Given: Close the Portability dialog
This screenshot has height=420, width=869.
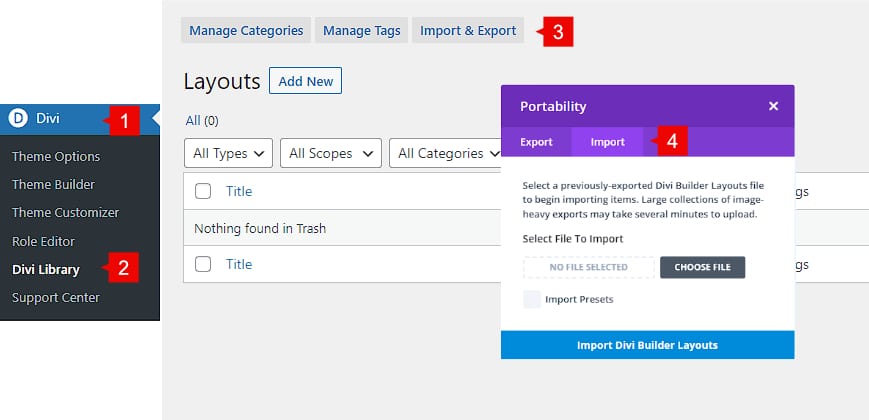Looking at the screenshot, I should [x=773, y=106].
